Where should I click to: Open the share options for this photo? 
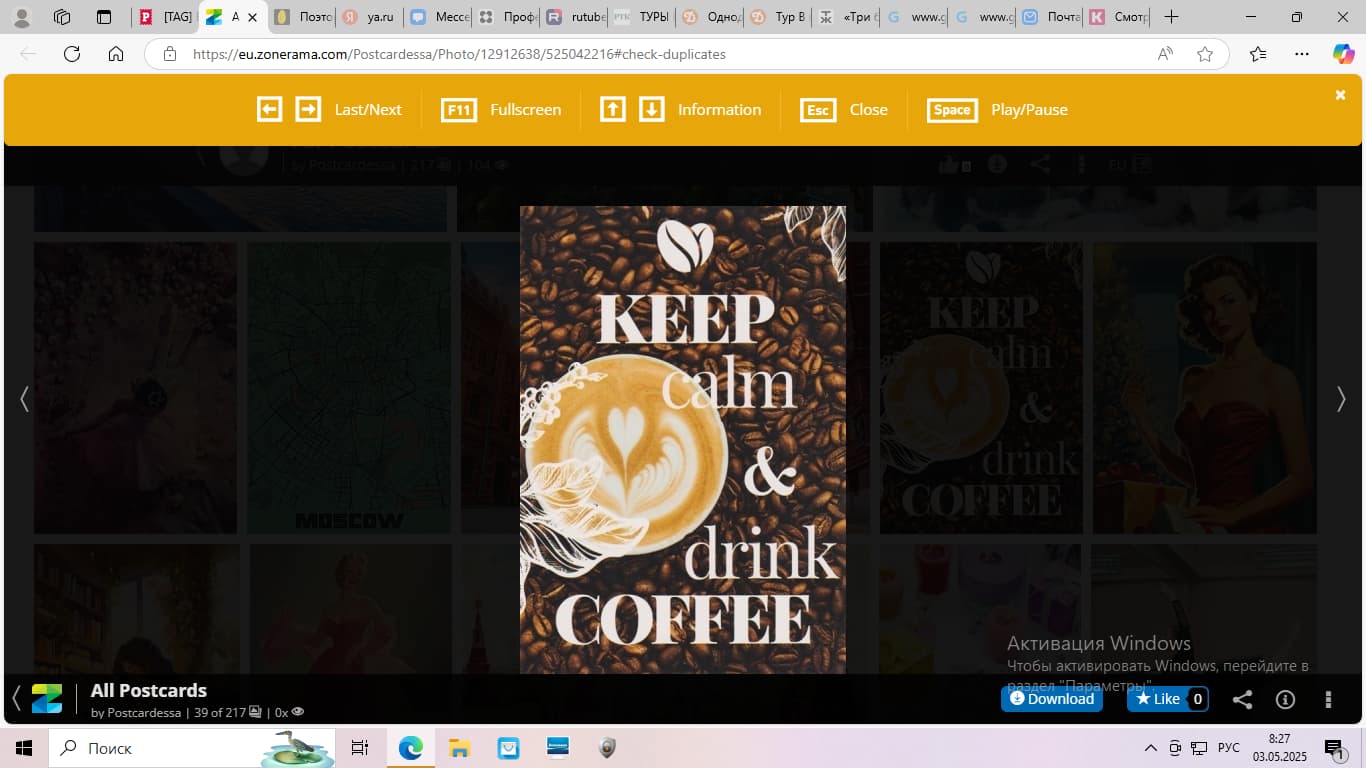1242,699
